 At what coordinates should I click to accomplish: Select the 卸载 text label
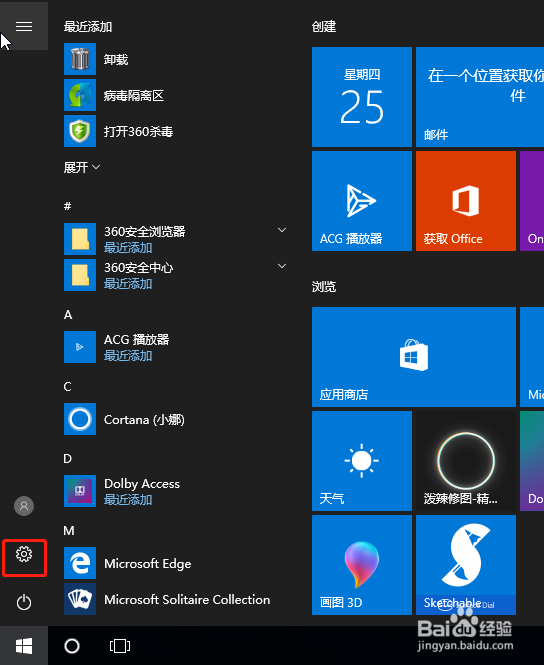coord(116,59)
